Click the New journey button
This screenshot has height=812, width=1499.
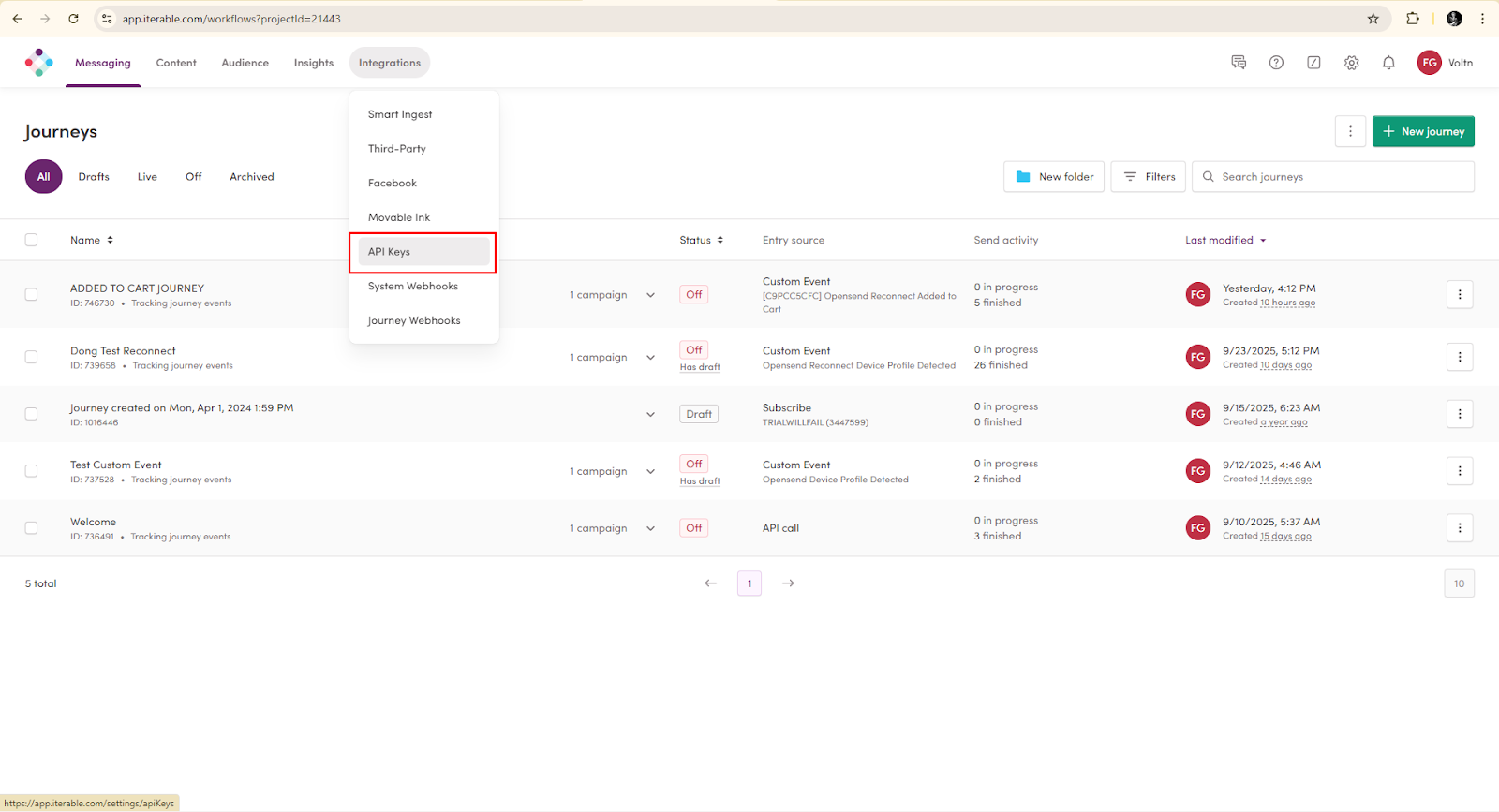pyautogui.click(x=1423, y=132)
